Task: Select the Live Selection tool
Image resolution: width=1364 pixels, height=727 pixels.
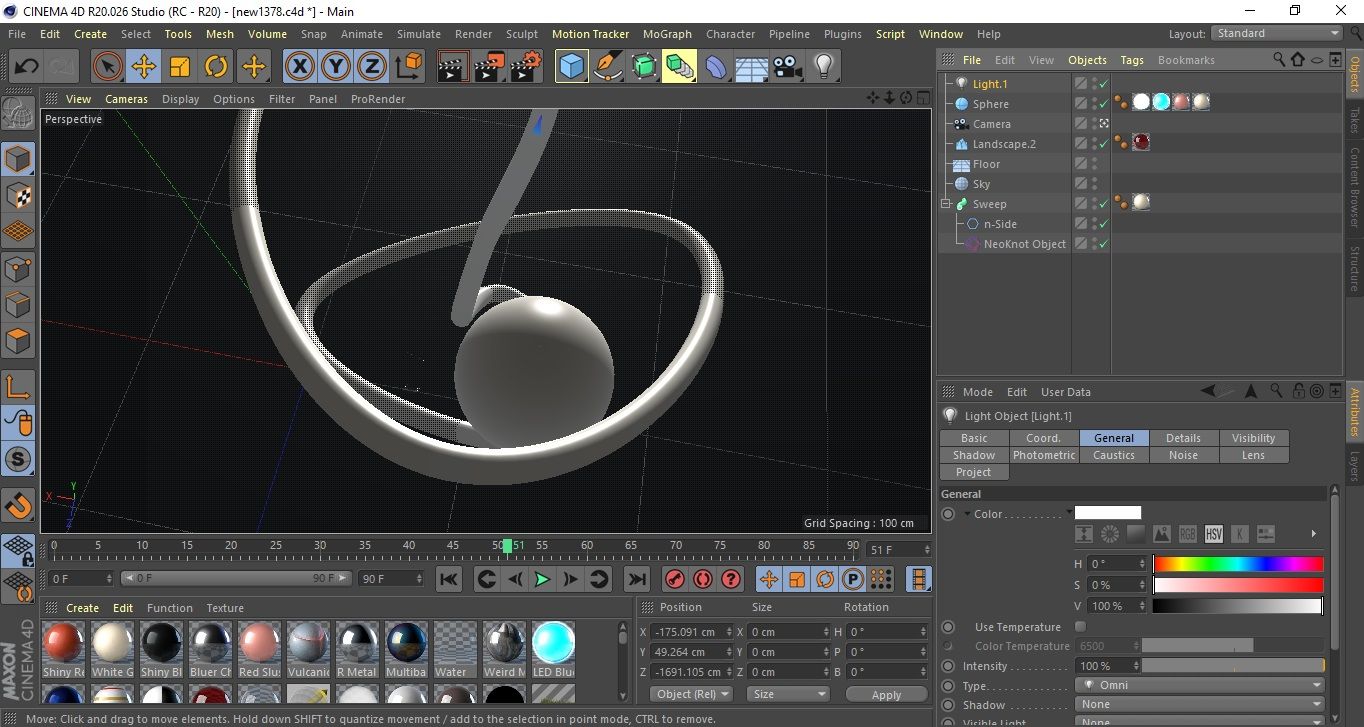Action: [108, 67]
